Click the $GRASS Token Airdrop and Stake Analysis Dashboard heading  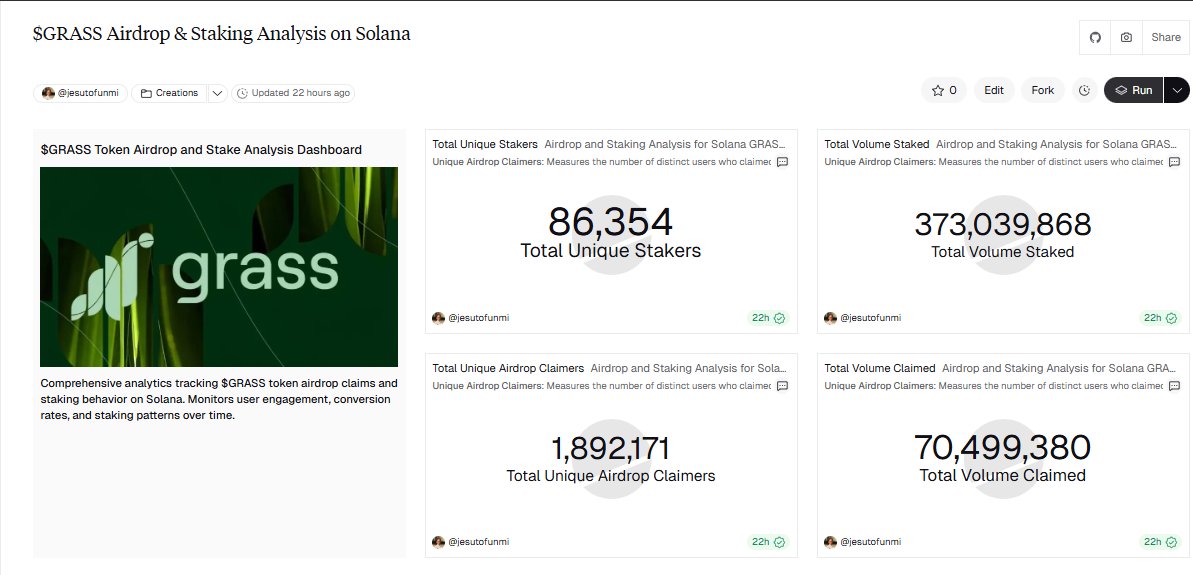tap(201, 150)
